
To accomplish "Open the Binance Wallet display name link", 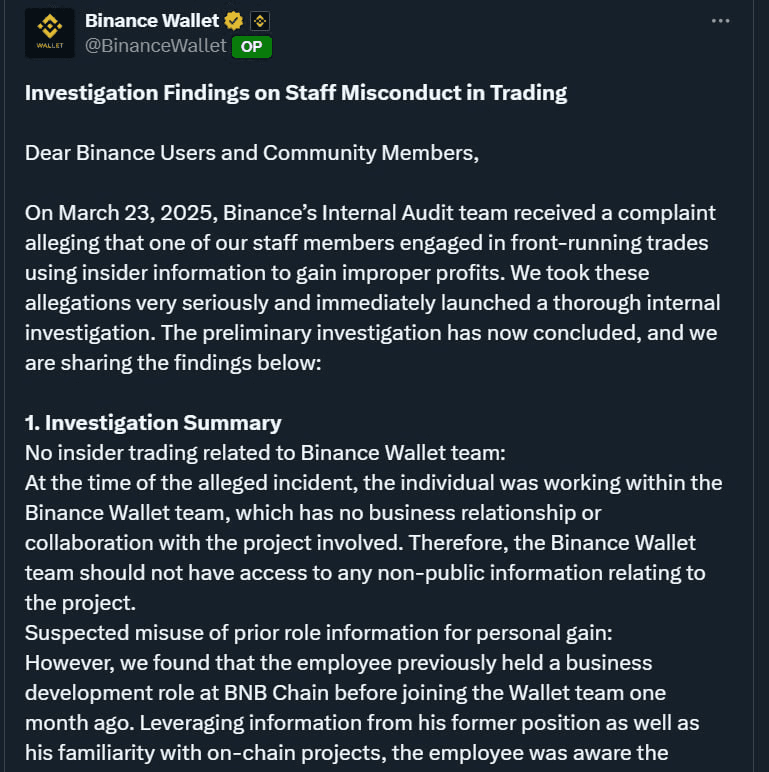I will tap(152, 21).
